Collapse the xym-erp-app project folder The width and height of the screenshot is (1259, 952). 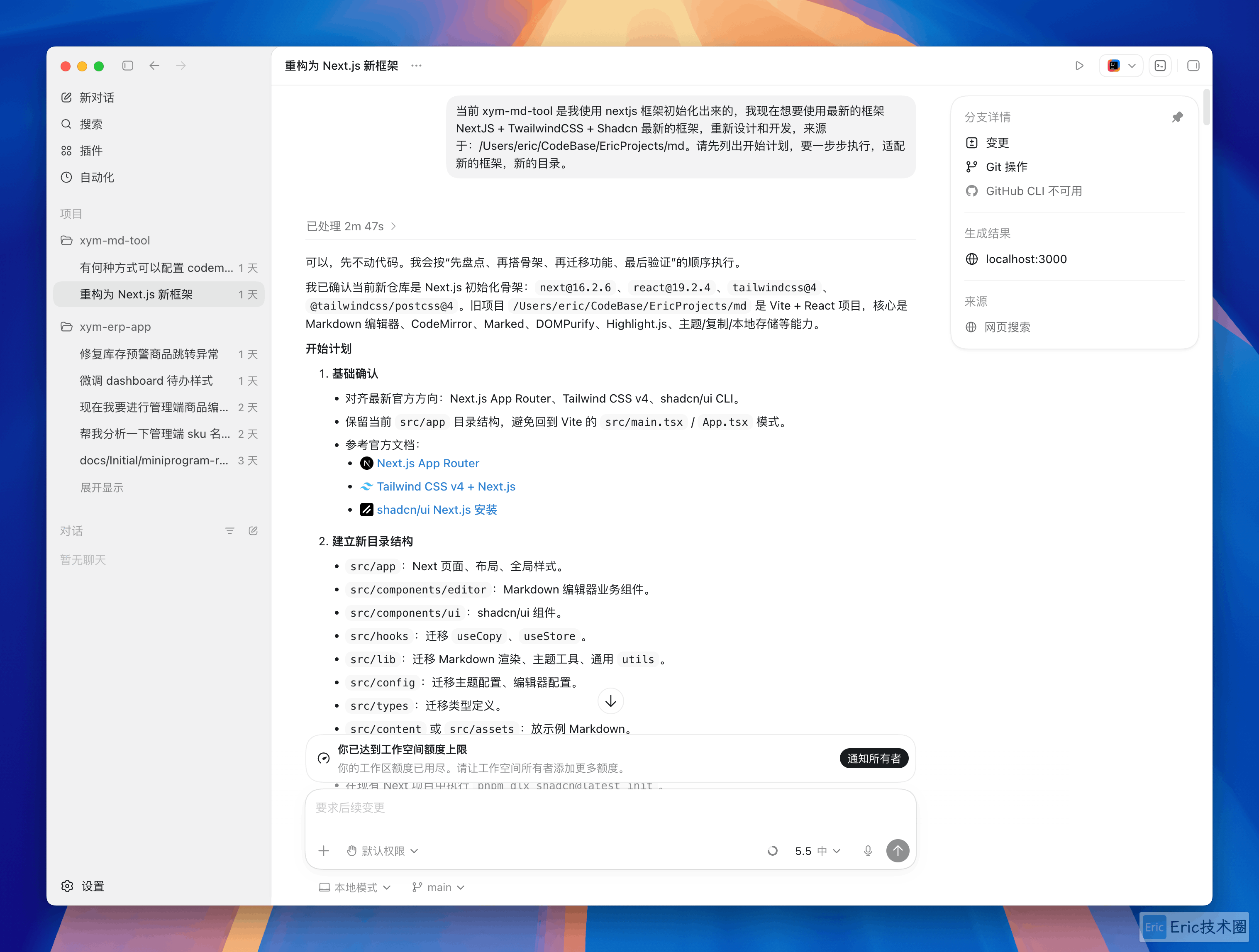click(158, 327)
